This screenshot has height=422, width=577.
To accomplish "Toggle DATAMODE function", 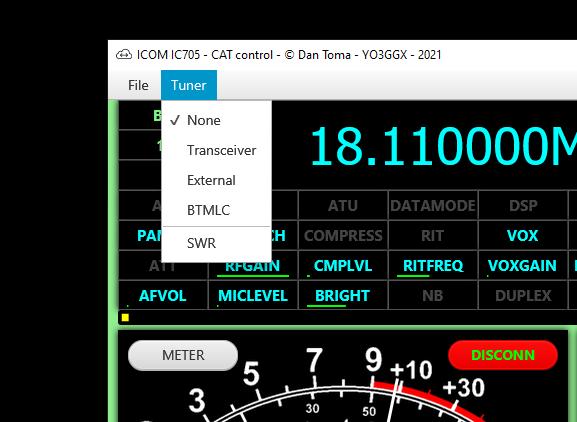I will click(433, 205).
